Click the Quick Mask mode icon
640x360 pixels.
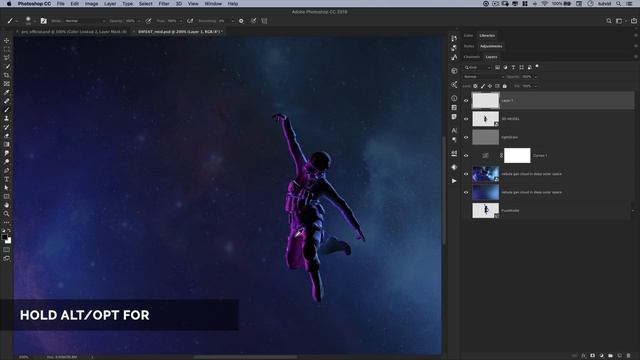[7, 249]
